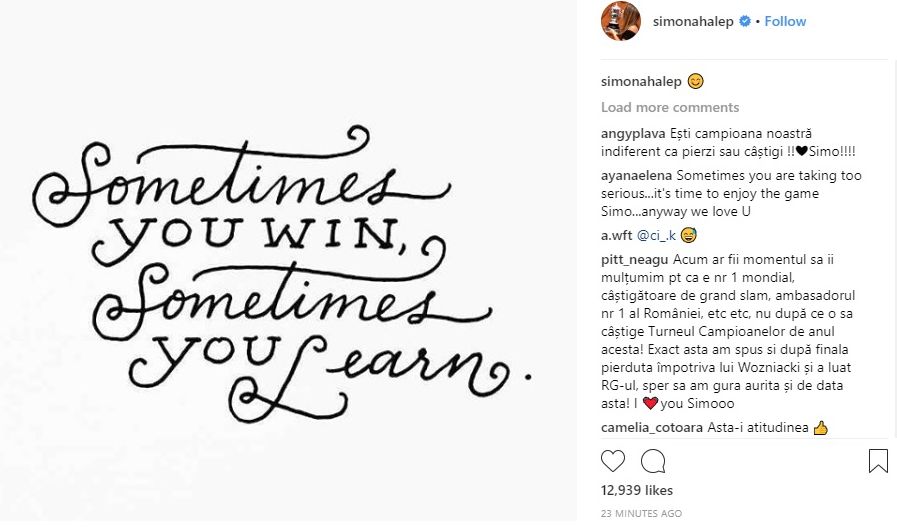Follow simonahalep
Image resolution: width=897 pixels, height=529 pixels.
(x=785, y=21)
